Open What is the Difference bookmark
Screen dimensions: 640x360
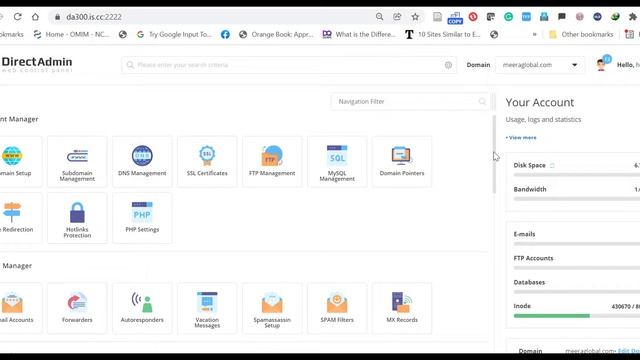pos(359,35)
